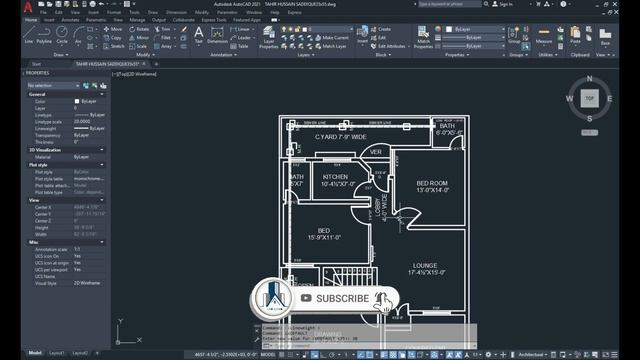640x360 pixels.
Task: Click the AutoCAD application logo button
Action: (28, 7)
